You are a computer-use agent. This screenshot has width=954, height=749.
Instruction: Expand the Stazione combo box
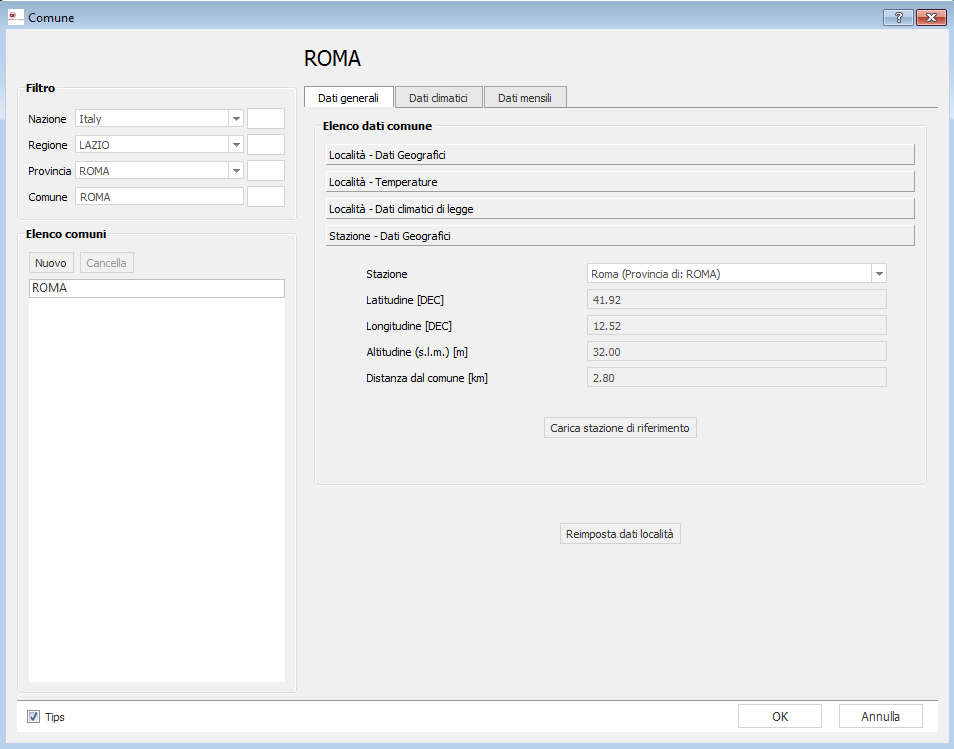878,274
